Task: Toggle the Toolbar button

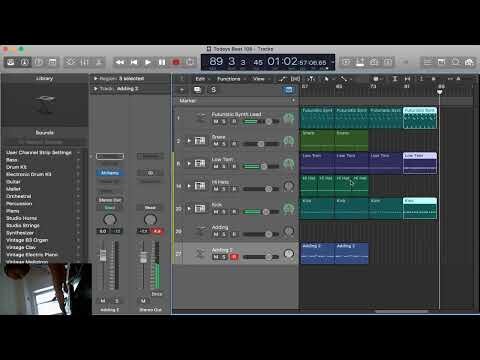Action: 52,62
